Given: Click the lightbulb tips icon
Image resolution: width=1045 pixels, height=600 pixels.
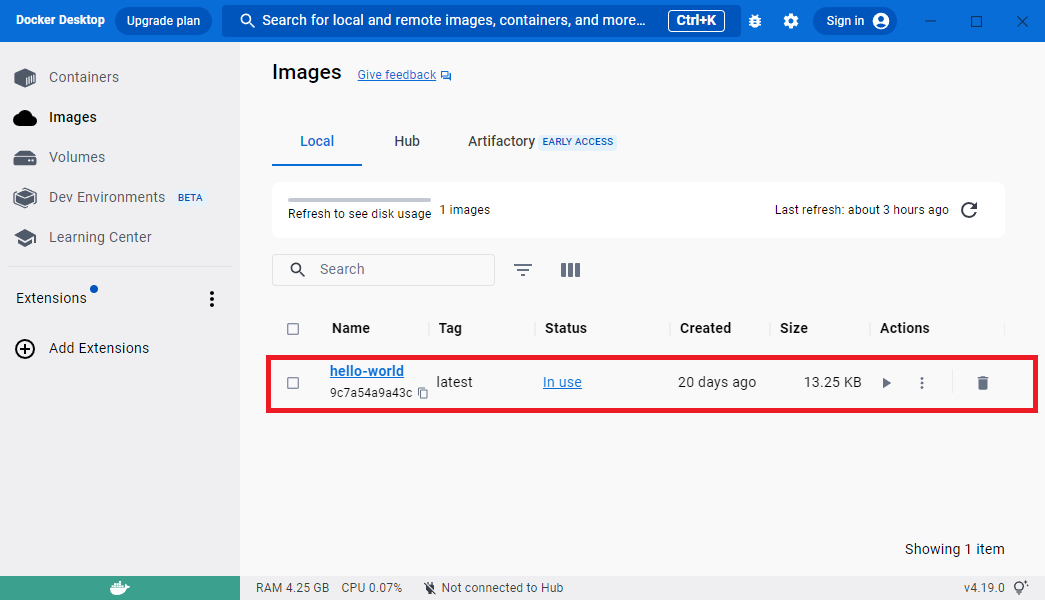Looking at the screenshot, I should coord(1020,588).
